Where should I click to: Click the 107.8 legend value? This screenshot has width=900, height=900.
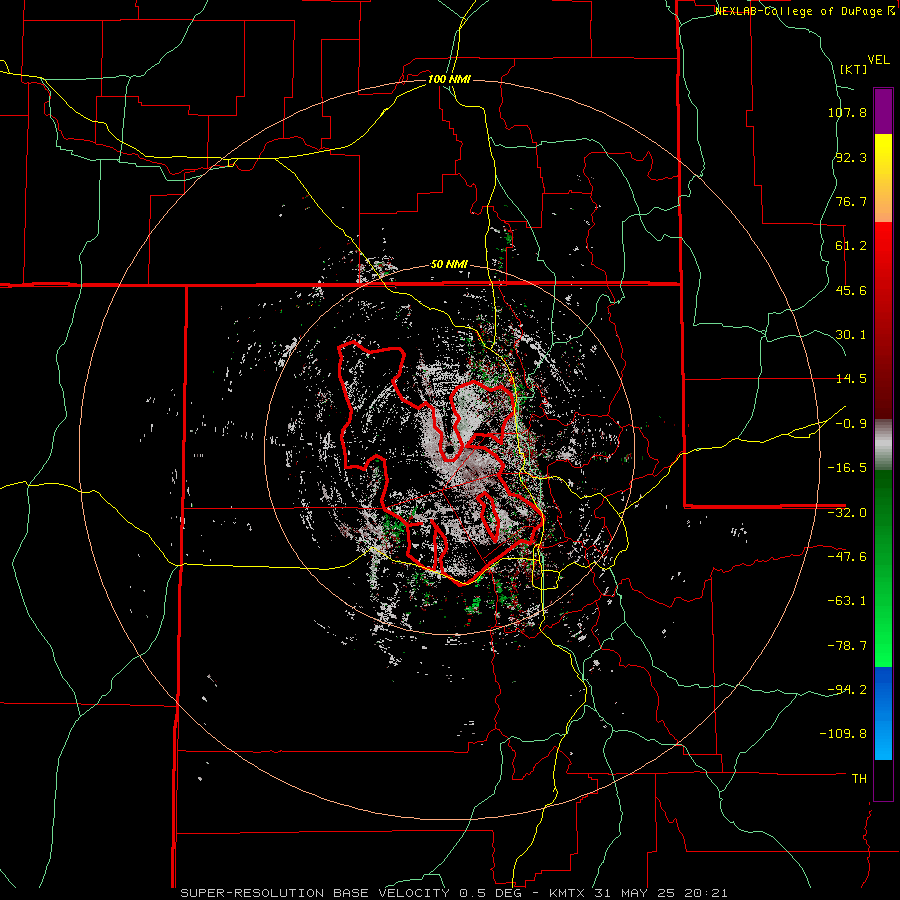(x=847, y=112)
